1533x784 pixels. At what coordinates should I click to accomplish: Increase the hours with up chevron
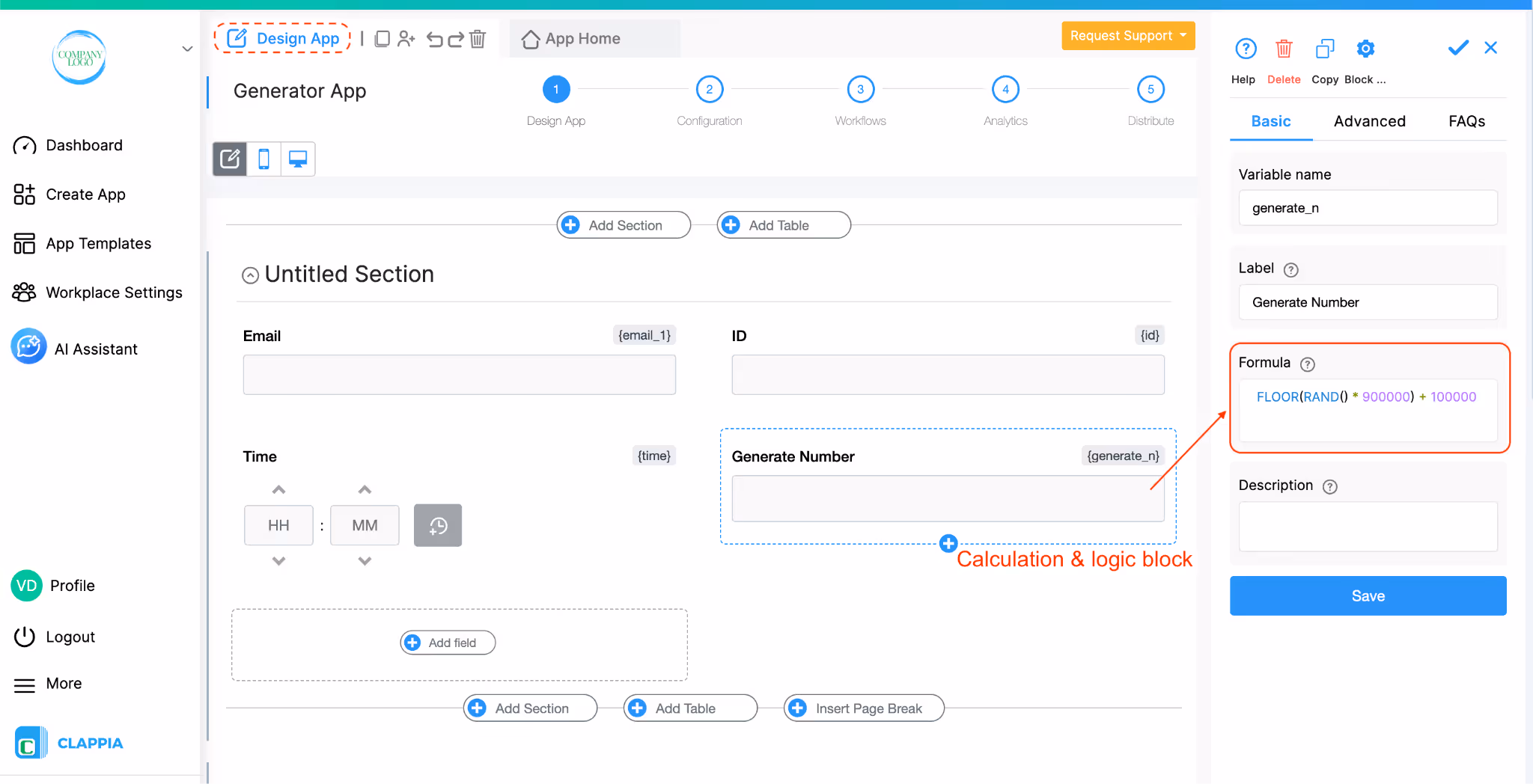278,490
